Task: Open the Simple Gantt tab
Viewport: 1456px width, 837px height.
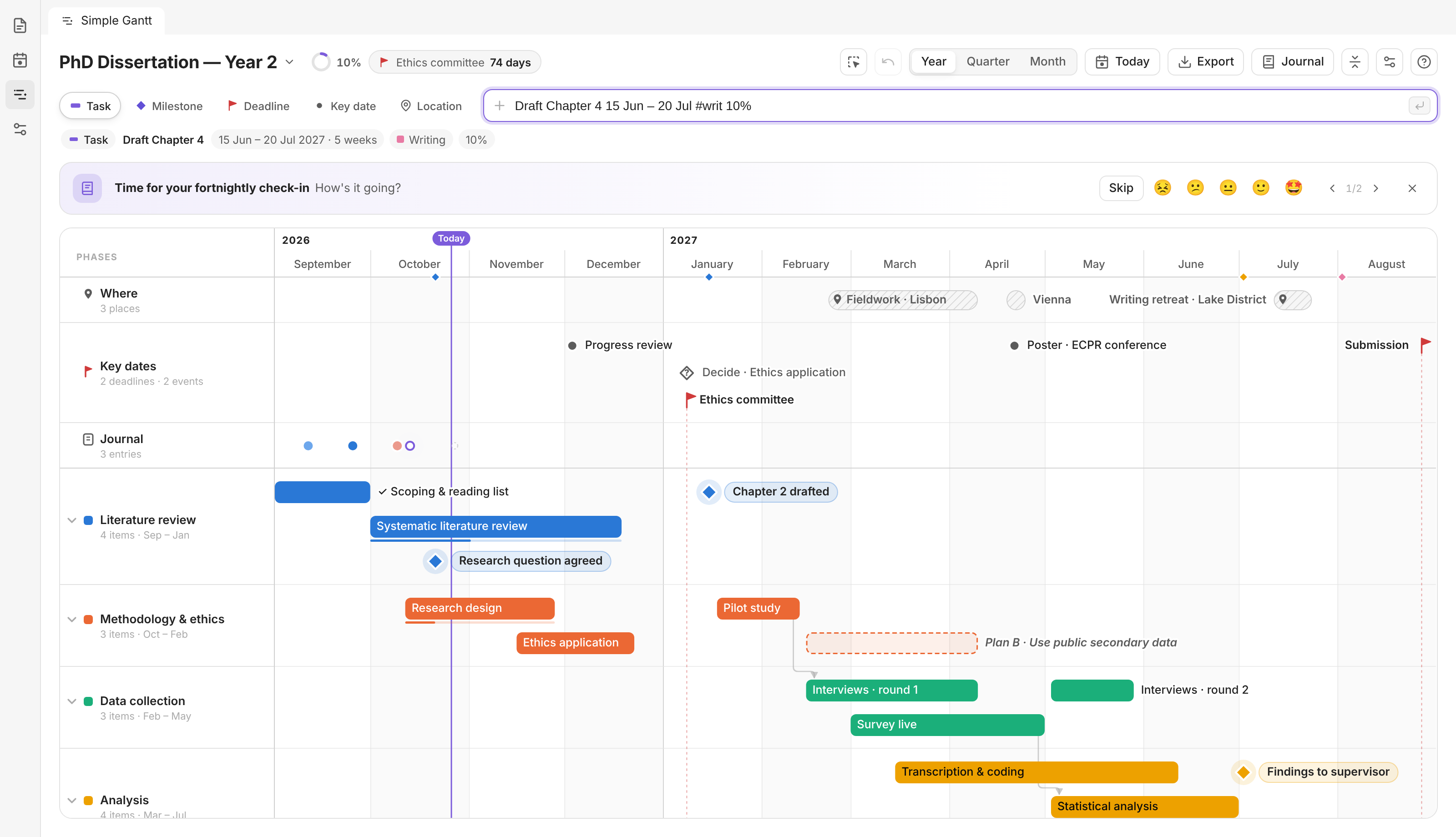Action: 107,20
